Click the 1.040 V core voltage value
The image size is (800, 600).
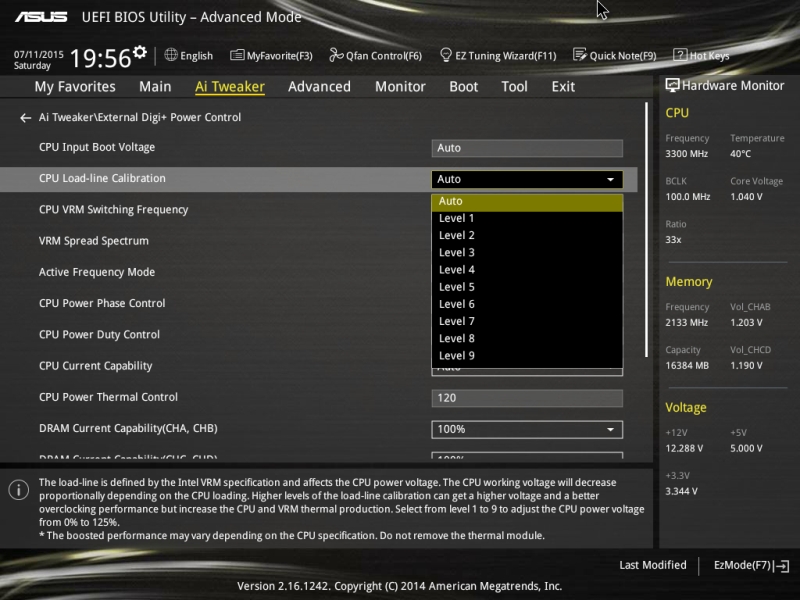pyautogui.click(x=746, y=197)
